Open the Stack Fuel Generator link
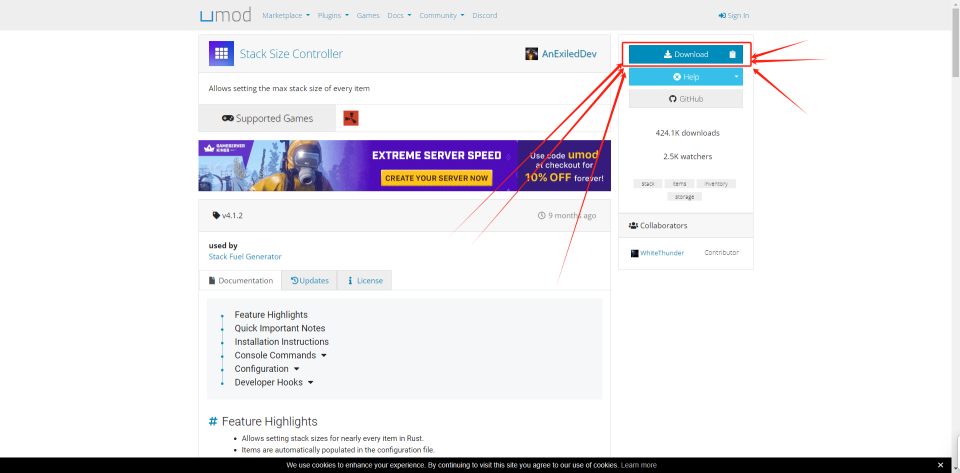The width and height of the screenshot is (960, 473). click(245, 256)
